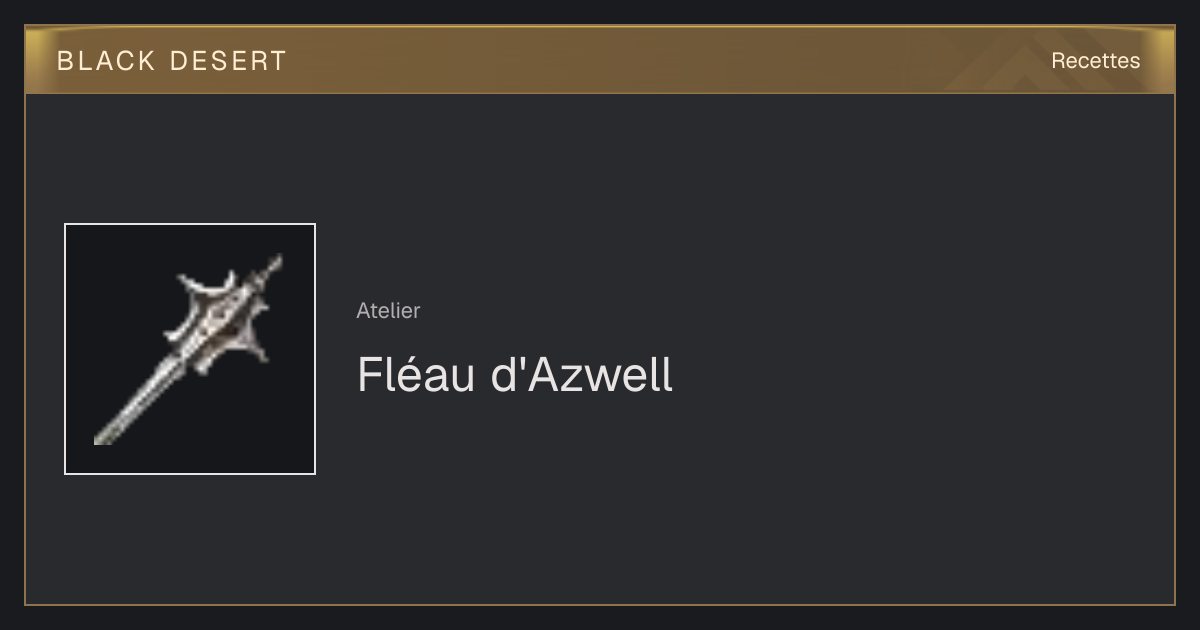The width and height of the screenshot is (1200, 630).
Task: Click the word DESERT in the header
Action: (228, 61)
